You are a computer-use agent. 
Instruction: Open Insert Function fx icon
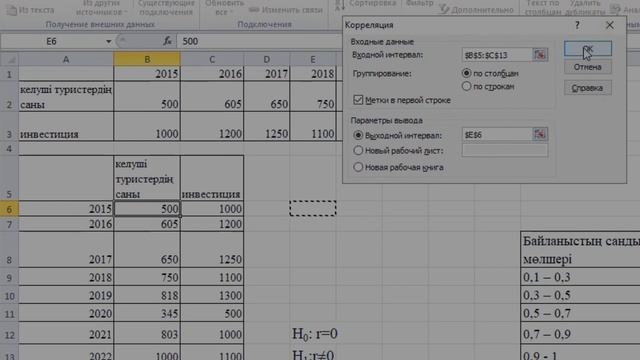(x=167, y=41)
